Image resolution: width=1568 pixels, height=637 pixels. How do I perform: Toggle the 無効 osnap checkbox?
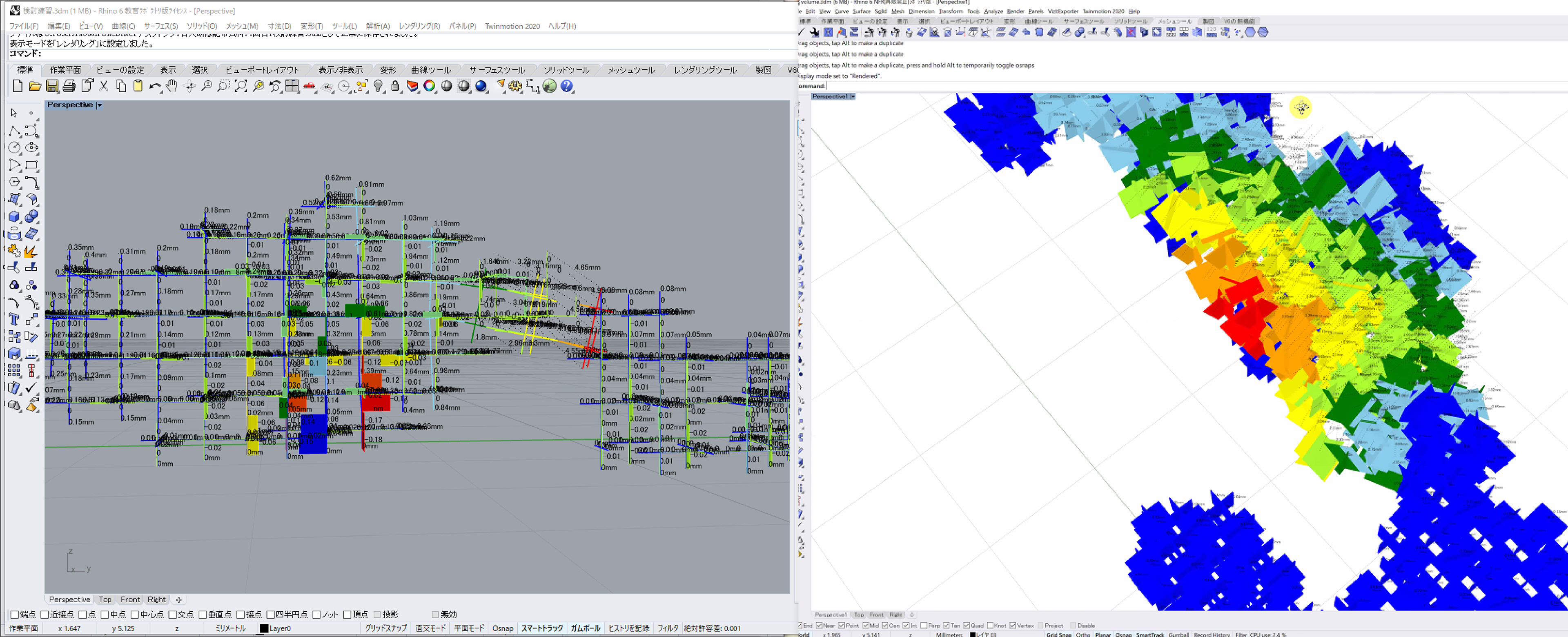click(435, 615)
